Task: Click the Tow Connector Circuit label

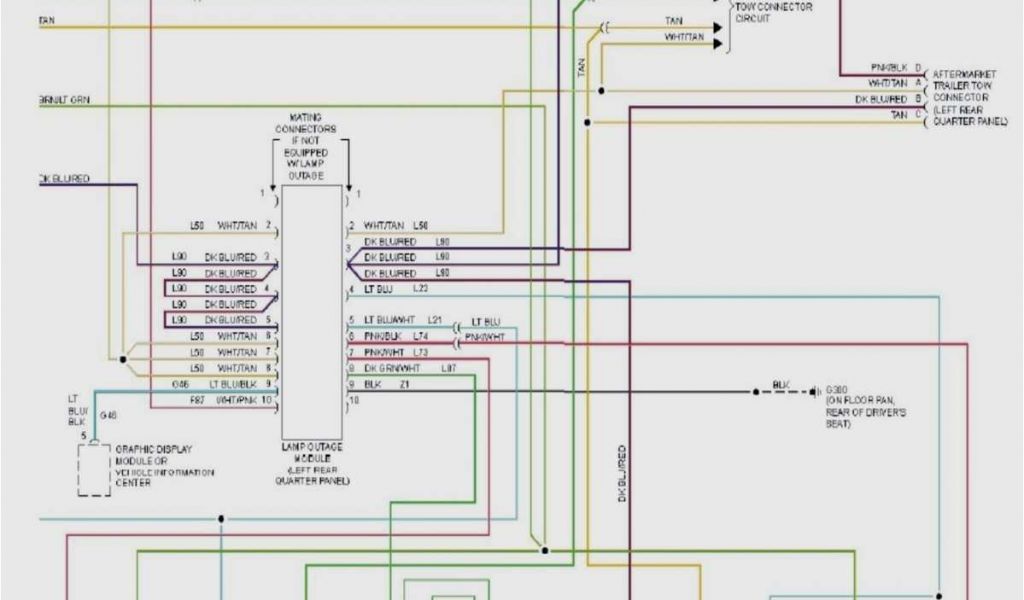Action: 773,12
